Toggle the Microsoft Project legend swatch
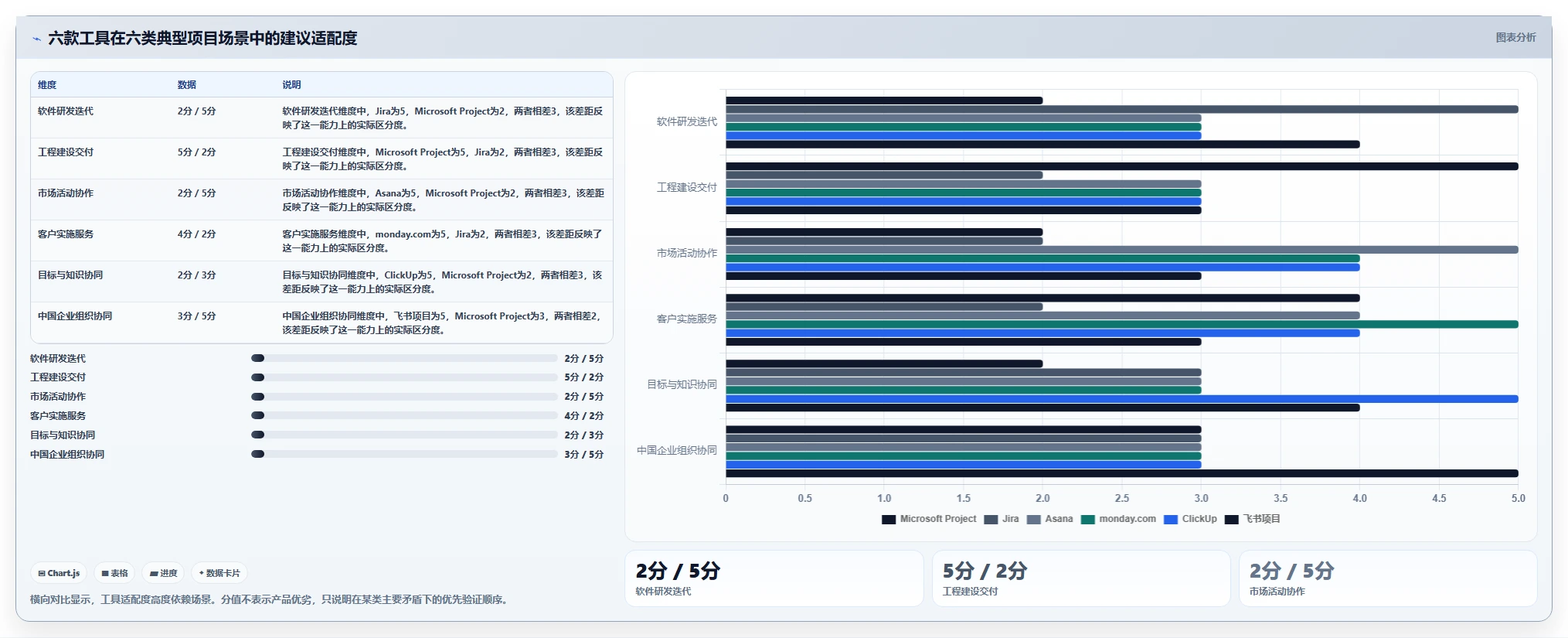The width and height of the screenshot is (1568, 638). coord(889,519)
